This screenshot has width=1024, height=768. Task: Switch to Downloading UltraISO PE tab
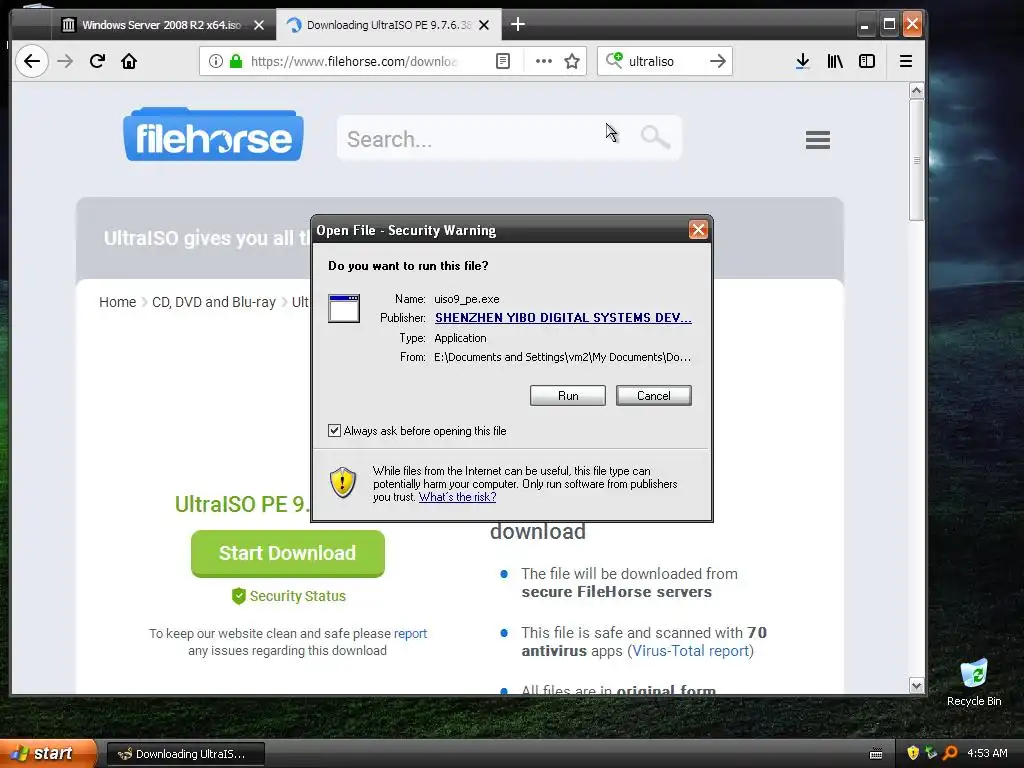(x=388, y=25)
